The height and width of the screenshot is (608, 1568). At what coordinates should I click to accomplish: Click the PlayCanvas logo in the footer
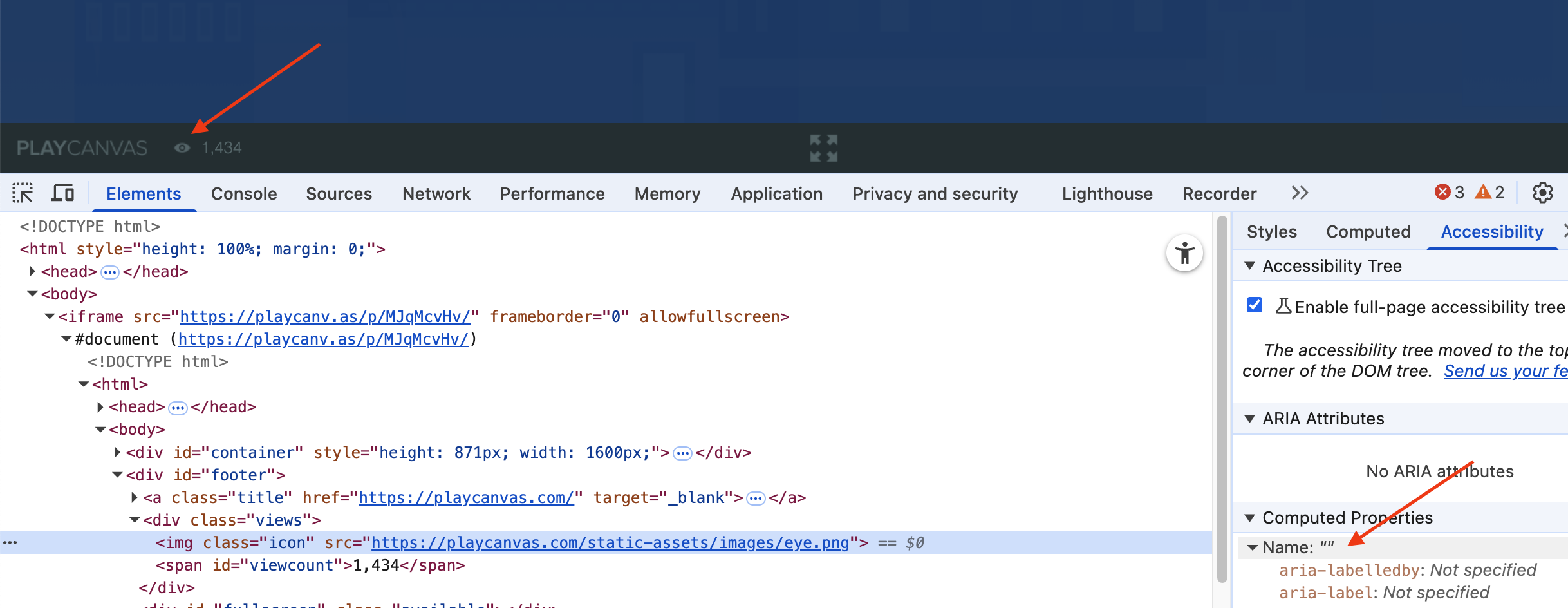[82, 148]
